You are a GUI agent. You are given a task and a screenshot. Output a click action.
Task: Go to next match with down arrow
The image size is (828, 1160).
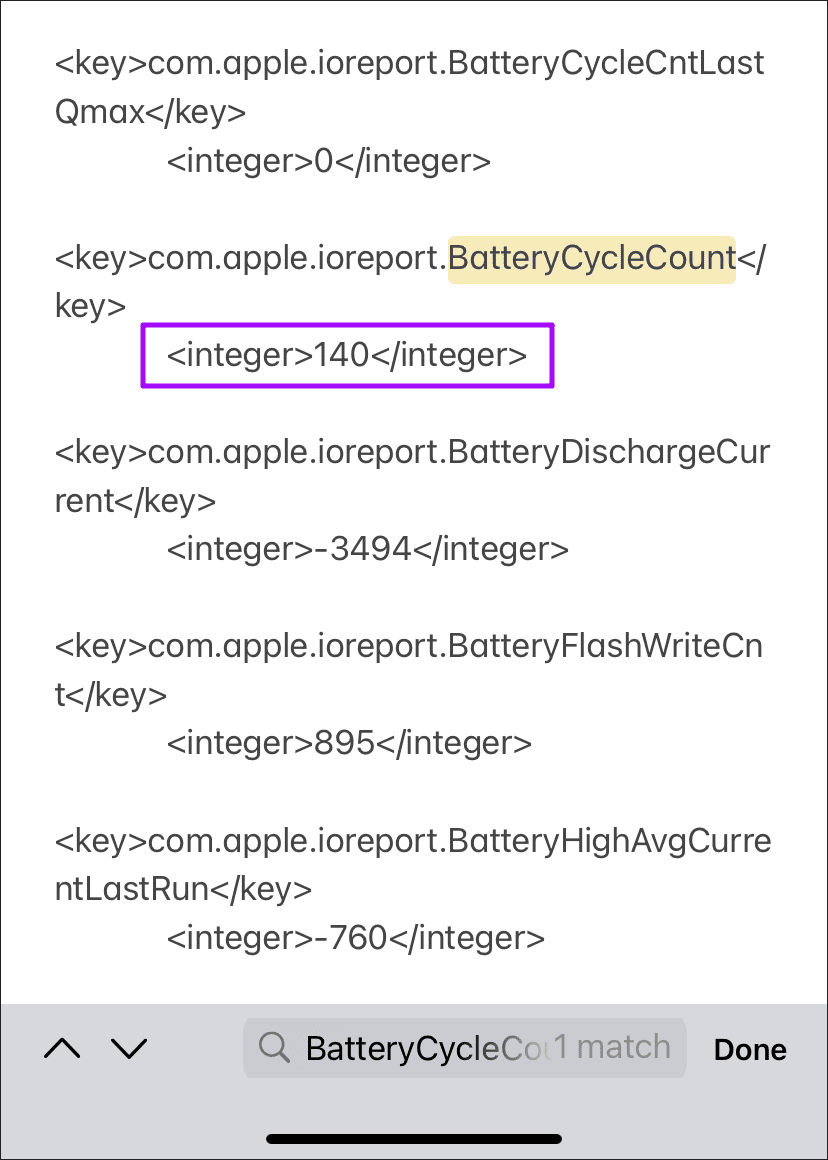129,1048
